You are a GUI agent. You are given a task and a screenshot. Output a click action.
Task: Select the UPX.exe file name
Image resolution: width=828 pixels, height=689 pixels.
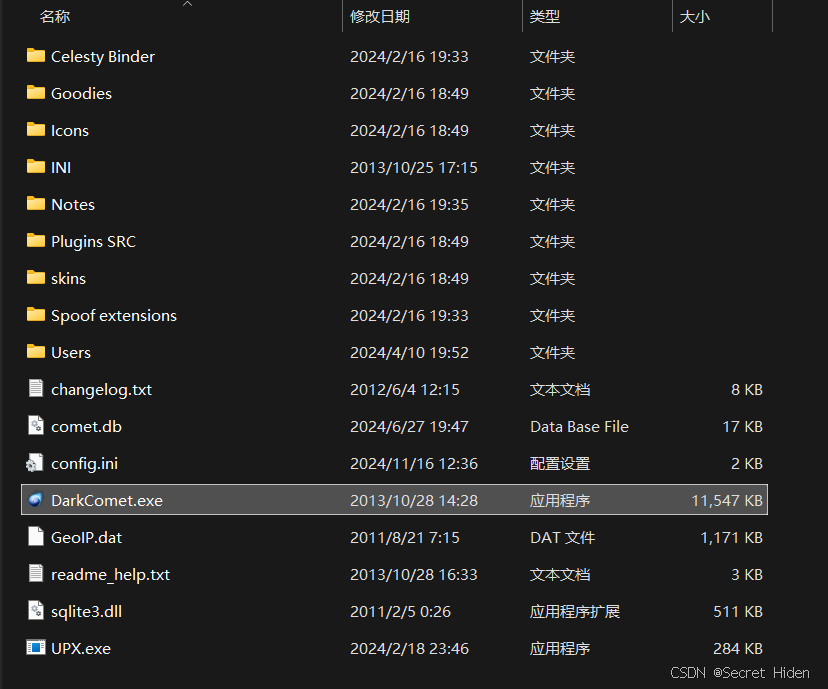pos(81,648)
